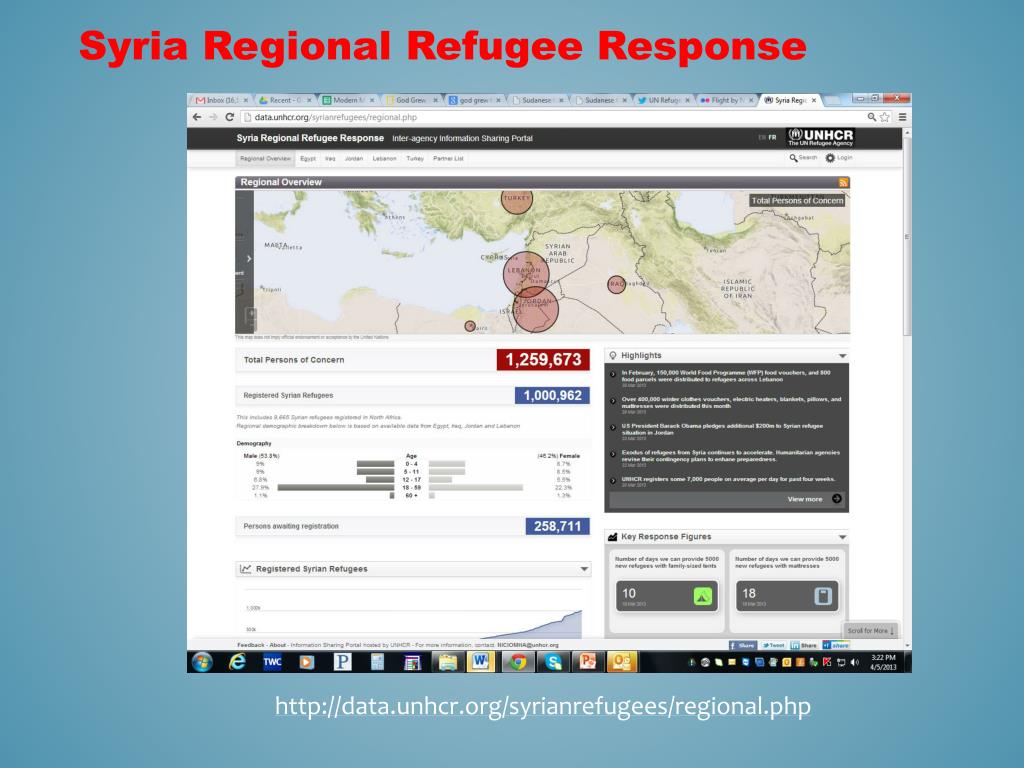Share the page on Facebook
The width and height of the screenshot is (1024, 768).
[x=743, y=645]
